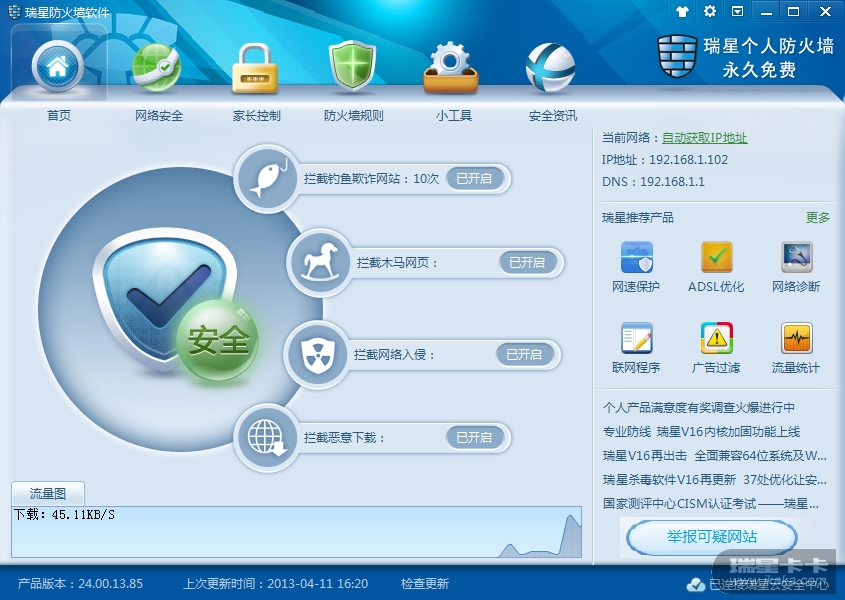
Task: Toggle 拦截钓鱼欺诈网站 已开启 switch
Action: point(474,178)
